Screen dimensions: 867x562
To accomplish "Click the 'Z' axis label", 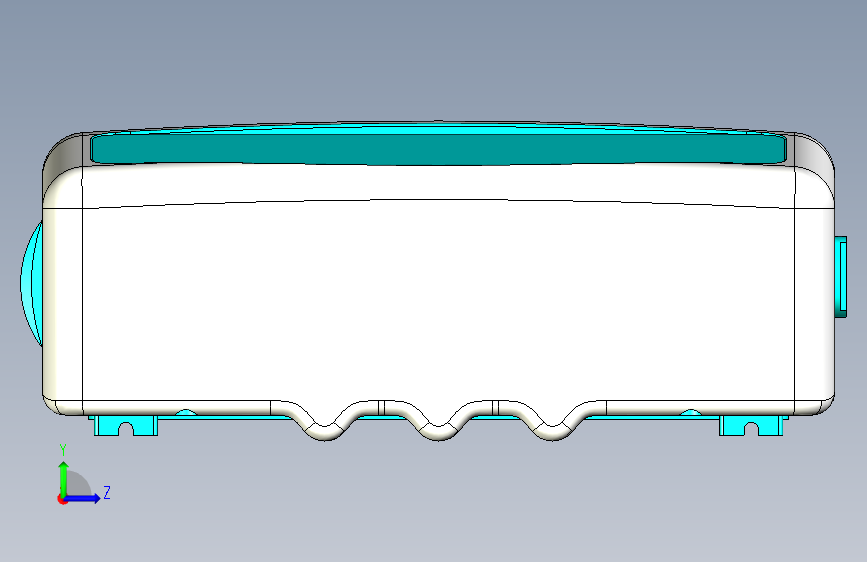I will pyautogui.click(x=107, y=492).
